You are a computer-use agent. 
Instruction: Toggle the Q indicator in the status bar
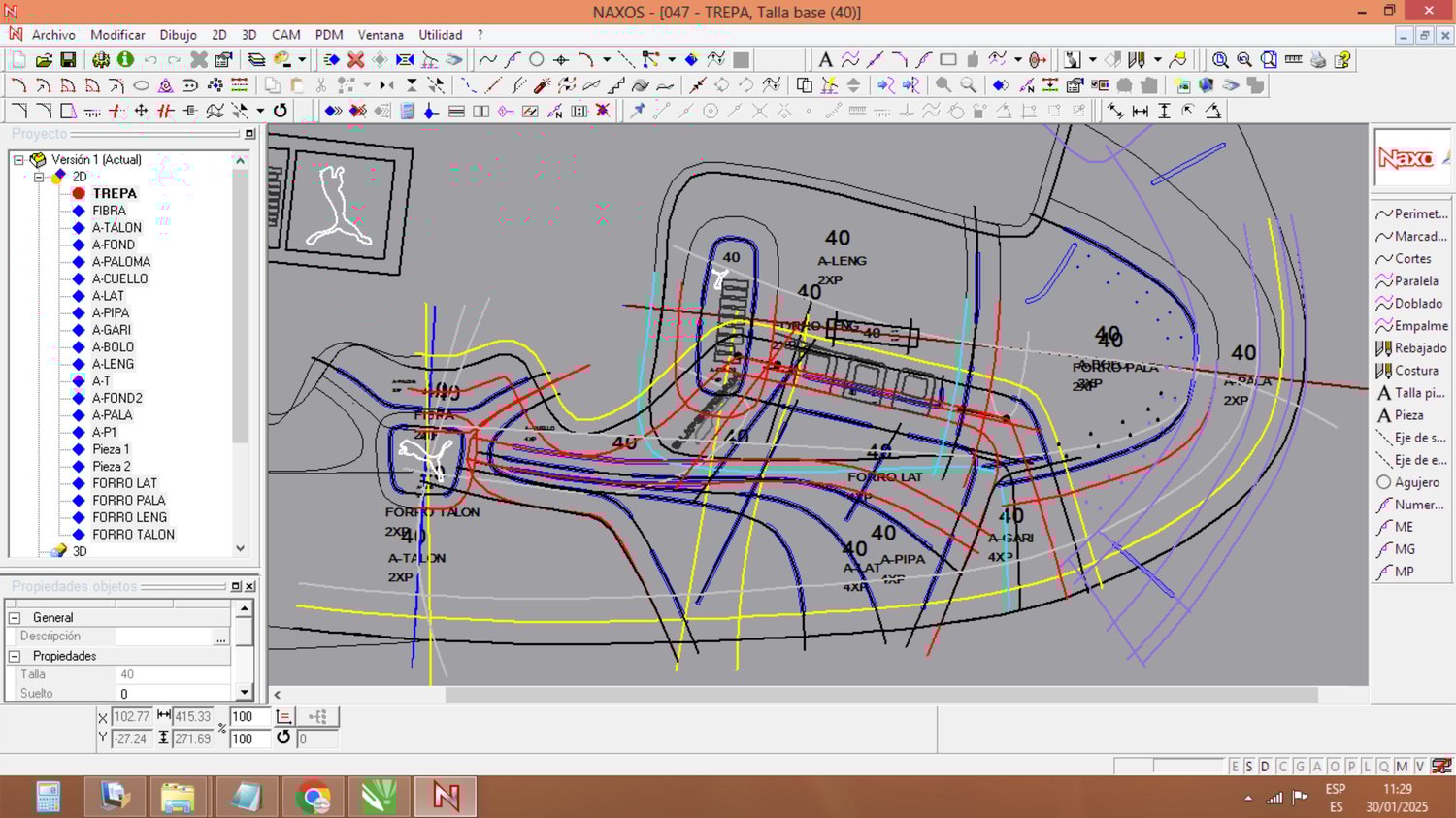(1383, 767)
